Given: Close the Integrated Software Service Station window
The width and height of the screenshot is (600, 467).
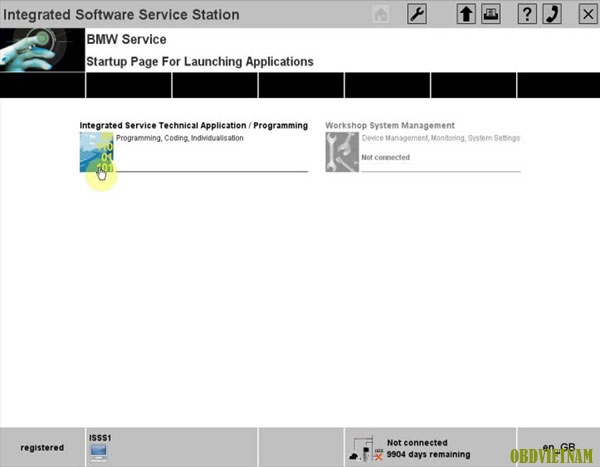Looking at the screenshot, I should [588, 15].
